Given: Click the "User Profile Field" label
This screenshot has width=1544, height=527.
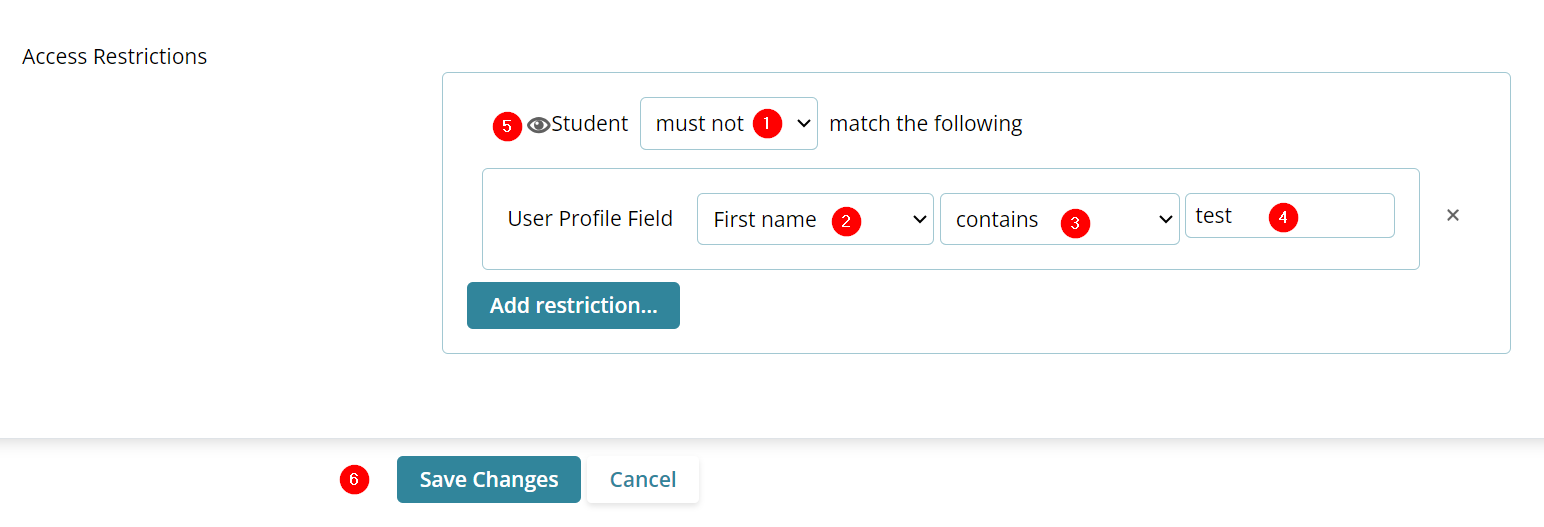Looking at the screenshot, I should 590,219.
